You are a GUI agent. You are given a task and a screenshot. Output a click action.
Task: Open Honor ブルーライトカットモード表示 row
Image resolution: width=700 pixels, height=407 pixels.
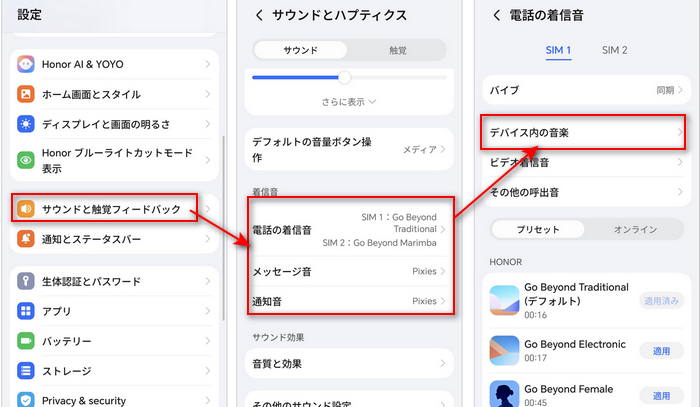pos(114,160)
